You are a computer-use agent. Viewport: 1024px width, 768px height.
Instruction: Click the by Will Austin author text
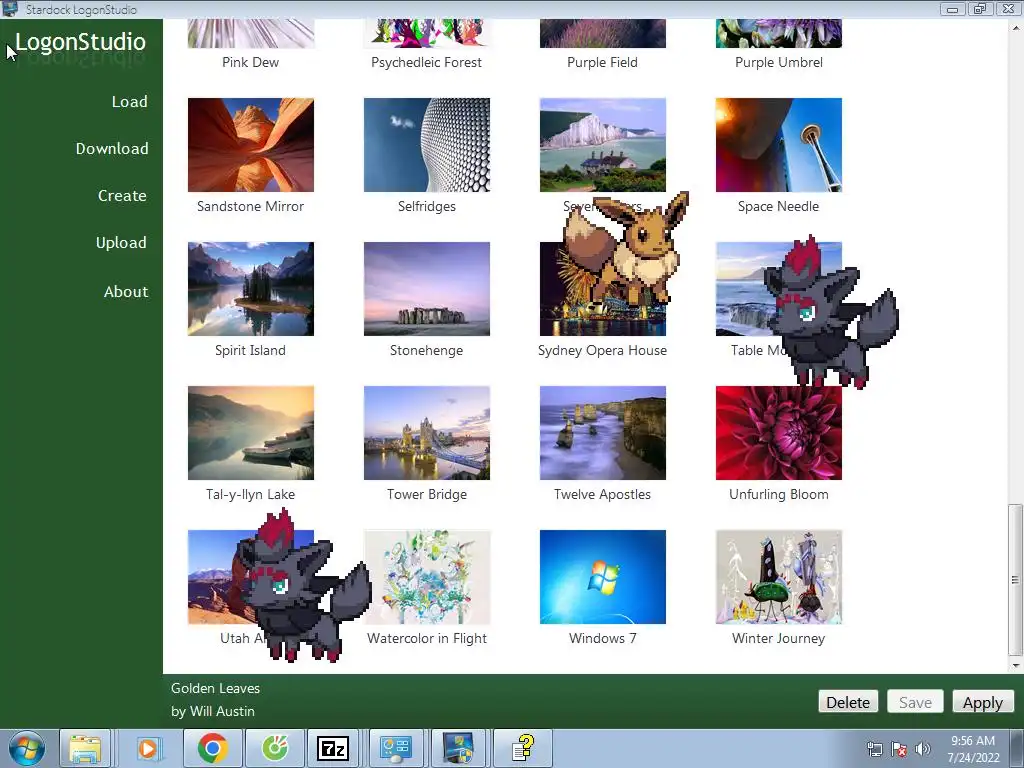pos(213,711)
